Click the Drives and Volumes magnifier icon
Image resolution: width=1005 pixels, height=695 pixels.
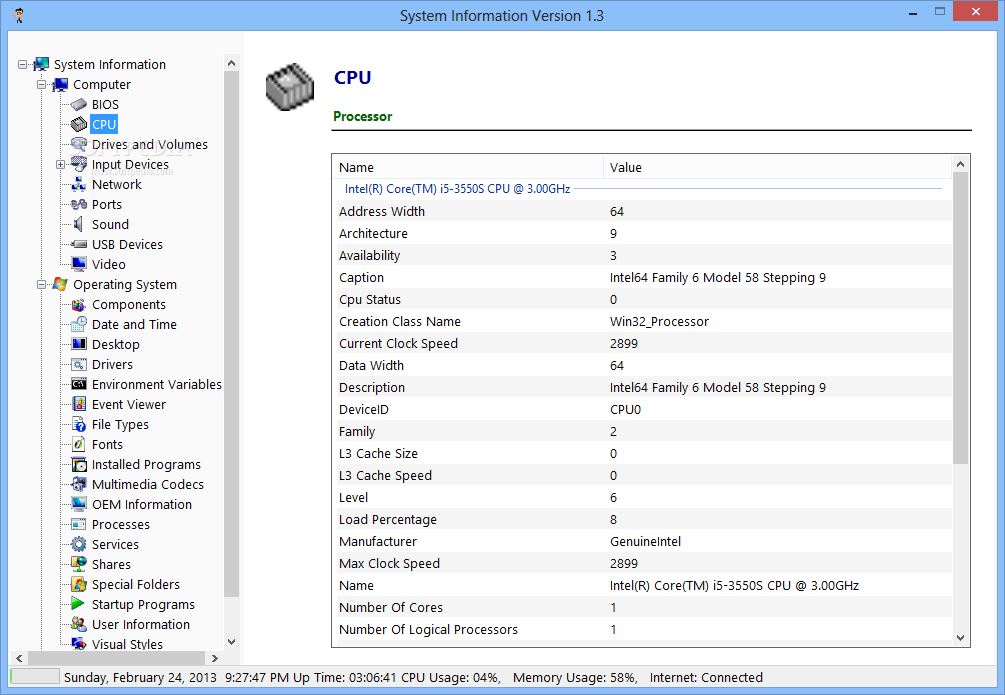(78, 144)
